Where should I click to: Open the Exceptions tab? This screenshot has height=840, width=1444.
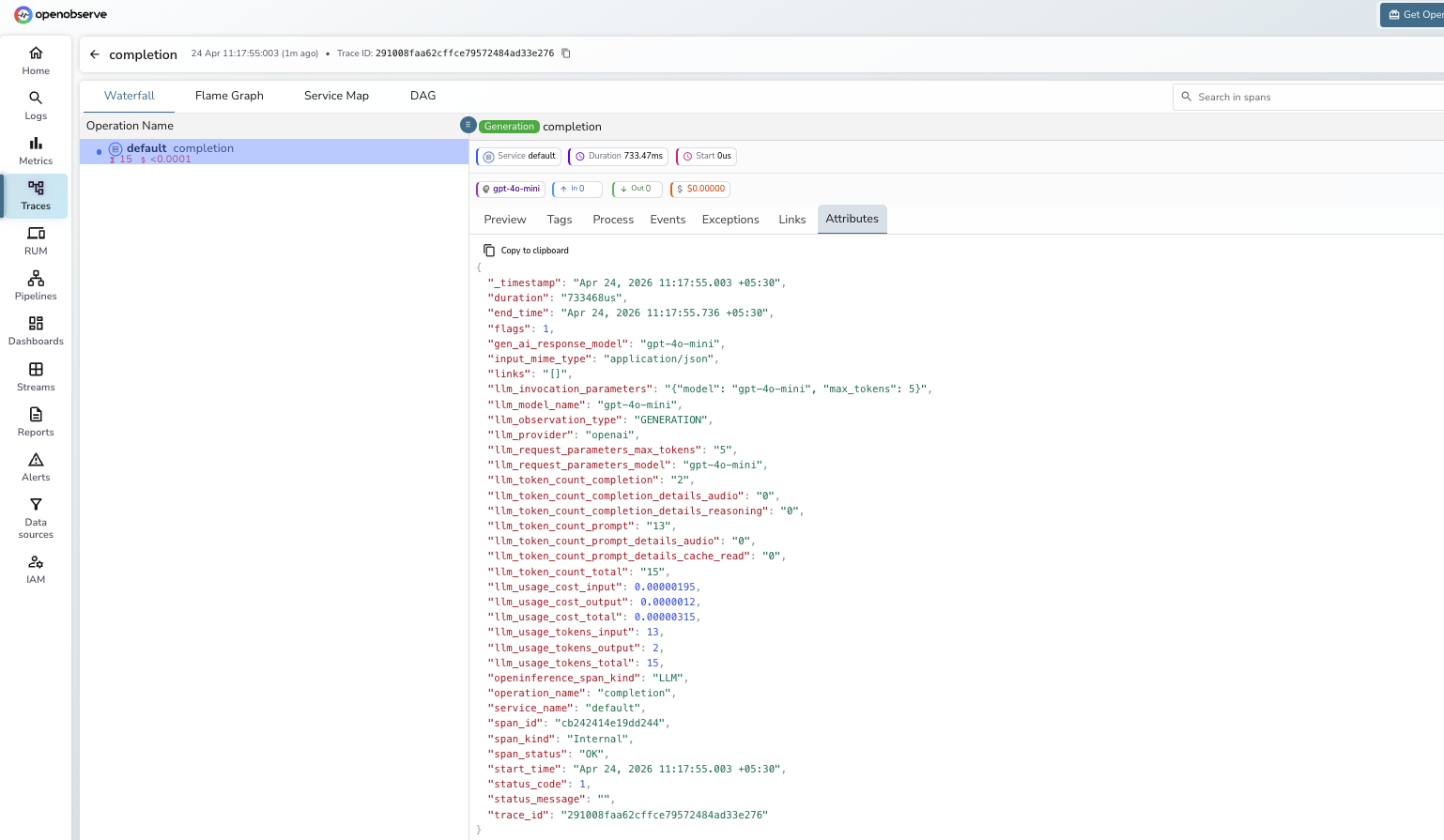pyautogui.click(x=730, y=219)
